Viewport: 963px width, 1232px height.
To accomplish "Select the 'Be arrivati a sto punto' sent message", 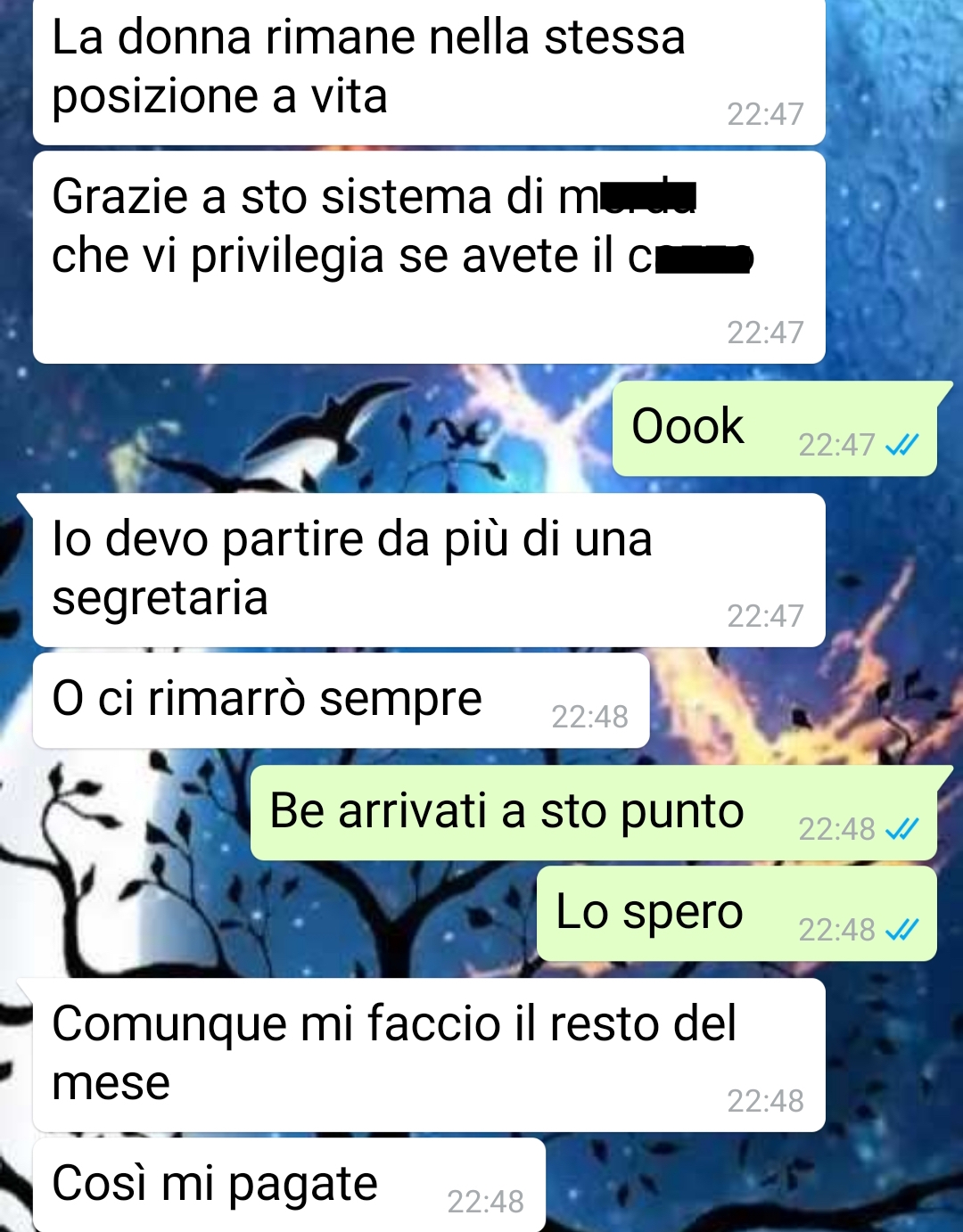I will (594, 813).
